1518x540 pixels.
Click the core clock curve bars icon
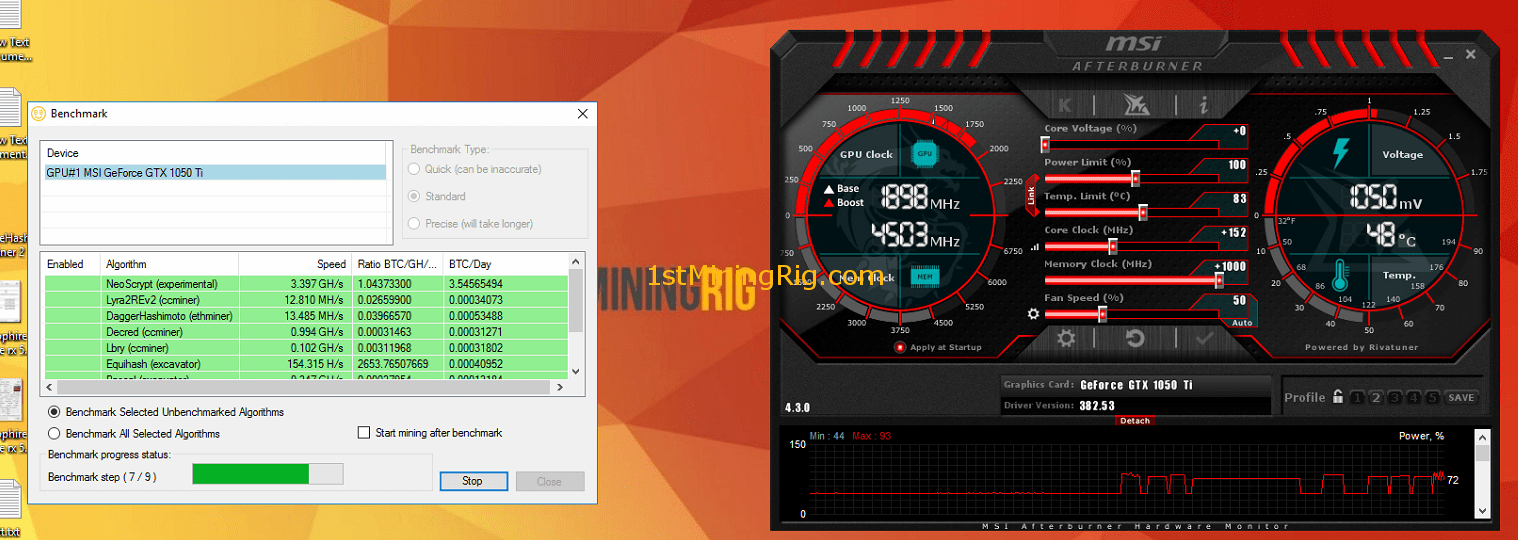pos(1035,246)
